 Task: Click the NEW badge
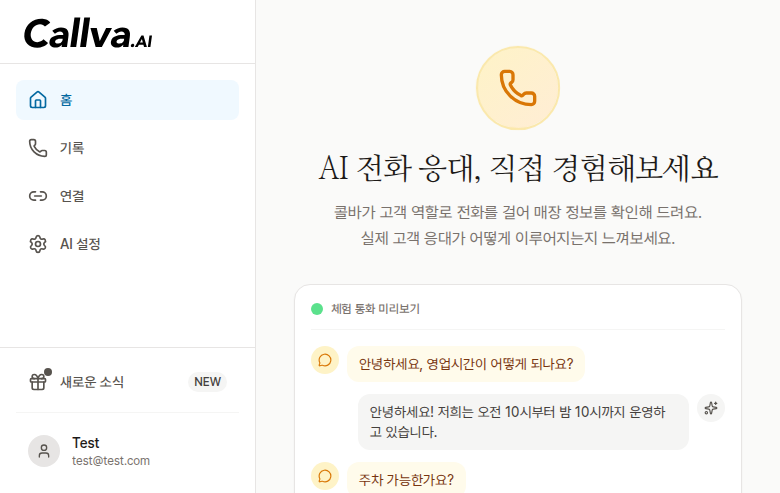pos(207,382)
